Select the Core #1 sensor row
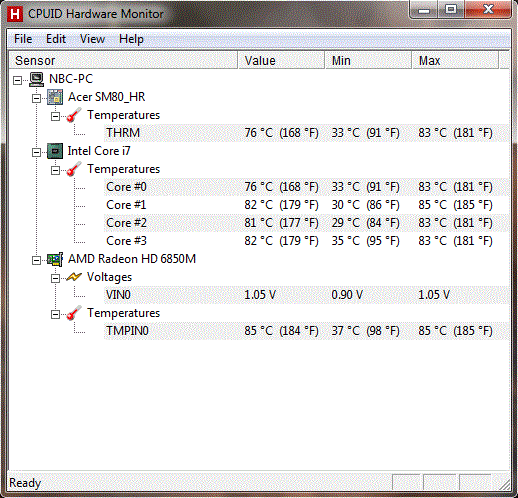This screenshot has height=498, width=518. tap(306, 205)
